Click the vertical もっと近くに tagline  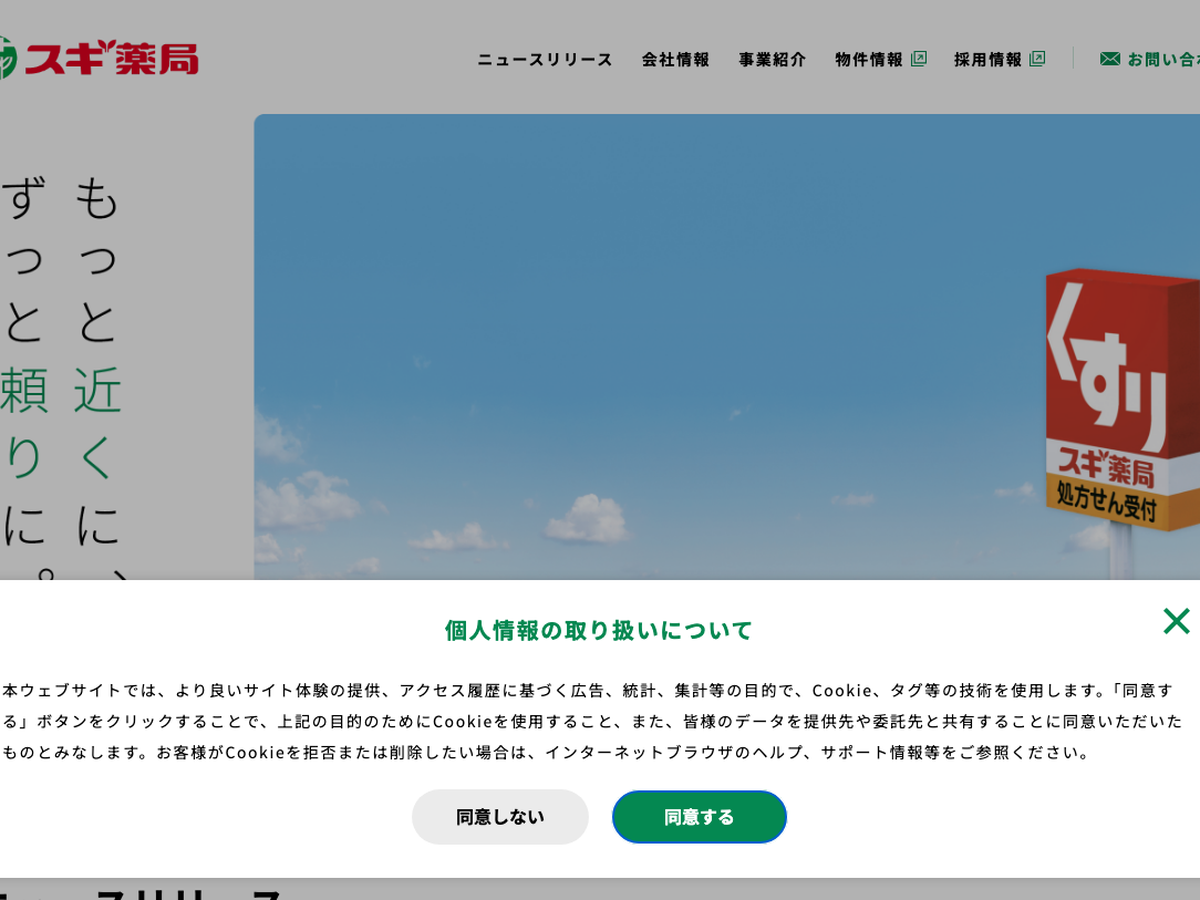[x=97, y=360]
